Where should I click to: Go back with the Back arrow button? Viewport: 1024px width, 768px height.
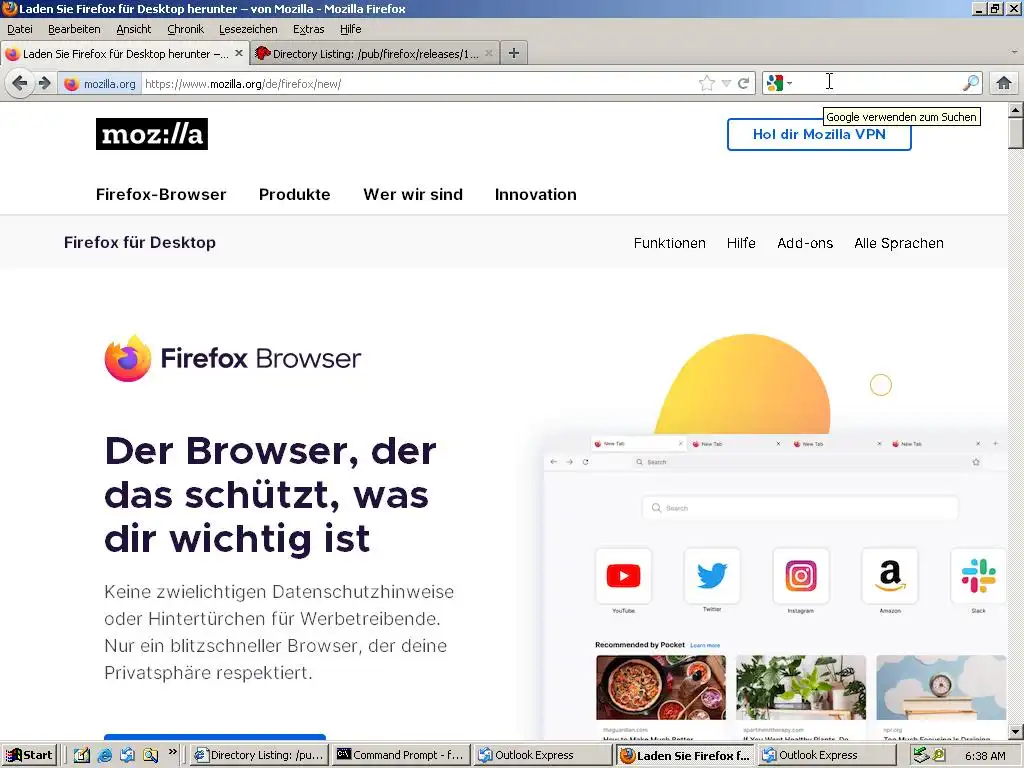point(20,84)
